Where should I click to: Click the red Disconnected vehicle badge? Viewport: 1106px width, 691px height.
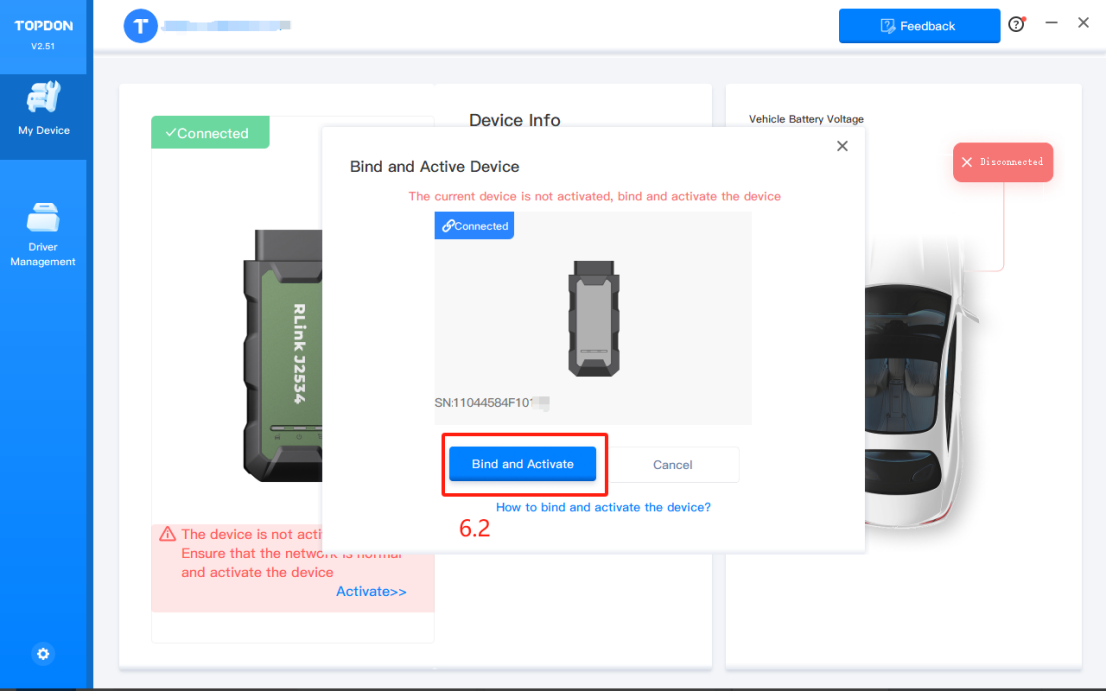click(1003, 162)
